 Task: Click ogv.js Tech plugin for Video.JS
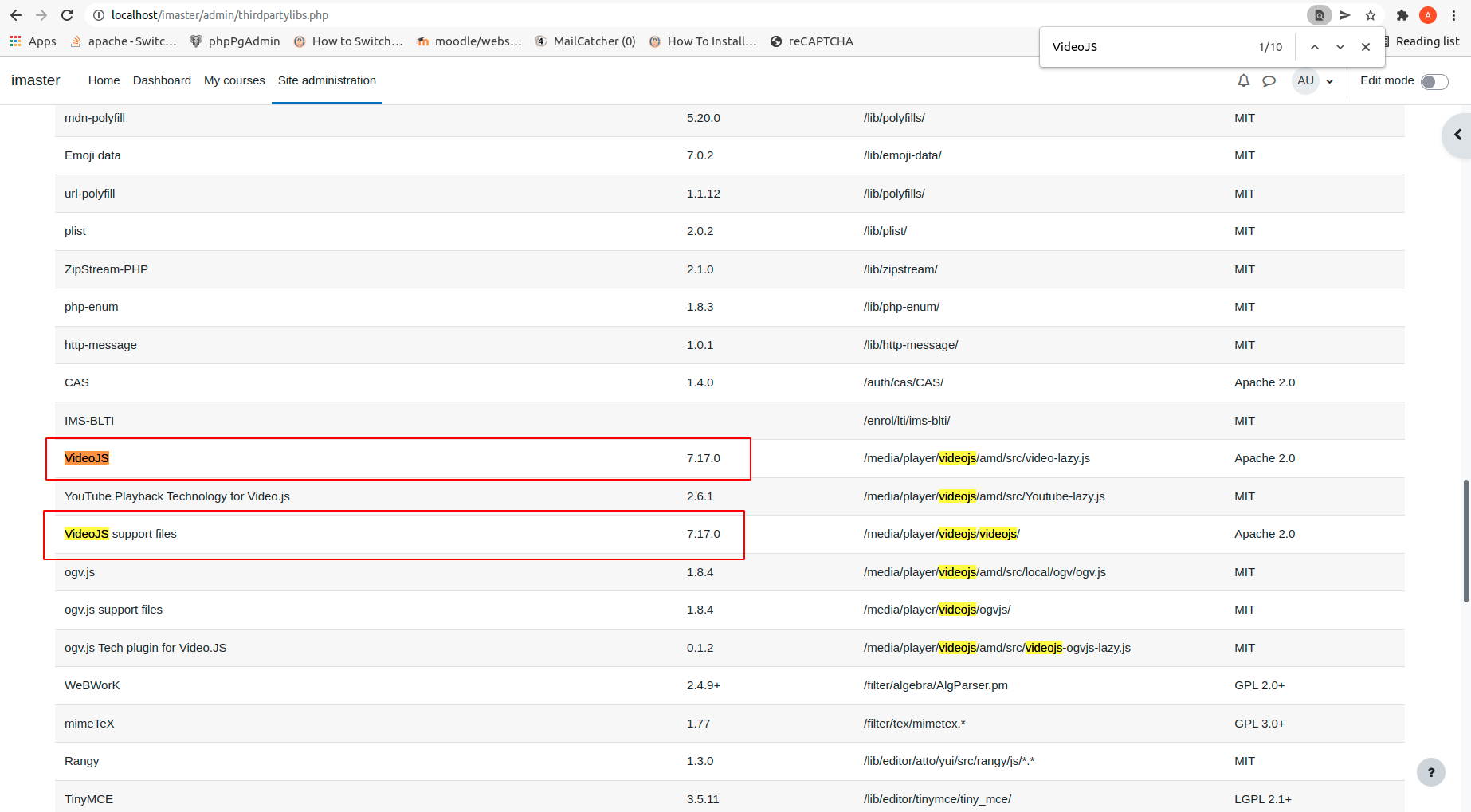point(146,648)
